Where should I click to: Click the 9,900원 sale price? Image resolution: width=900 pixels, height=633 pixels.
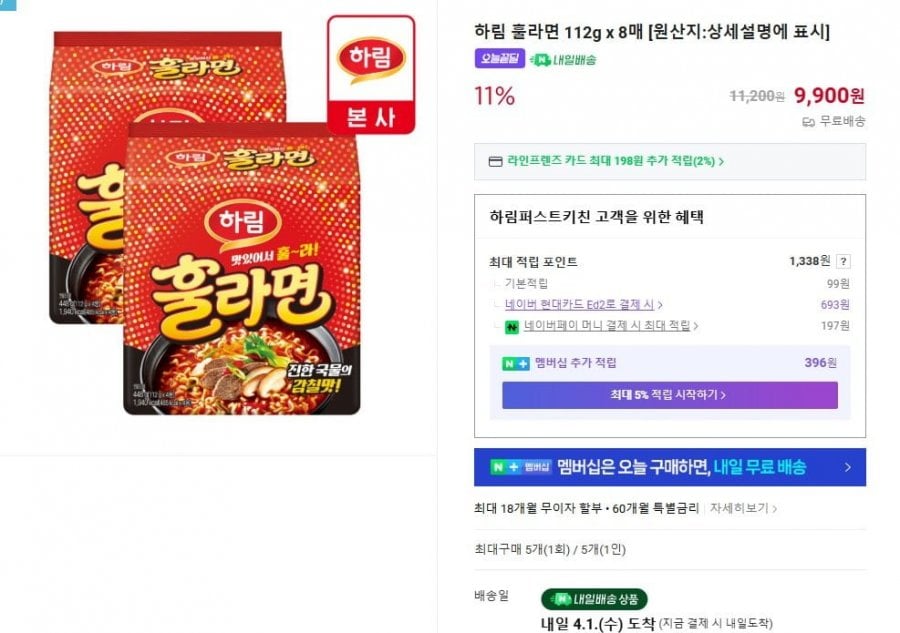(x=829, y=96)
